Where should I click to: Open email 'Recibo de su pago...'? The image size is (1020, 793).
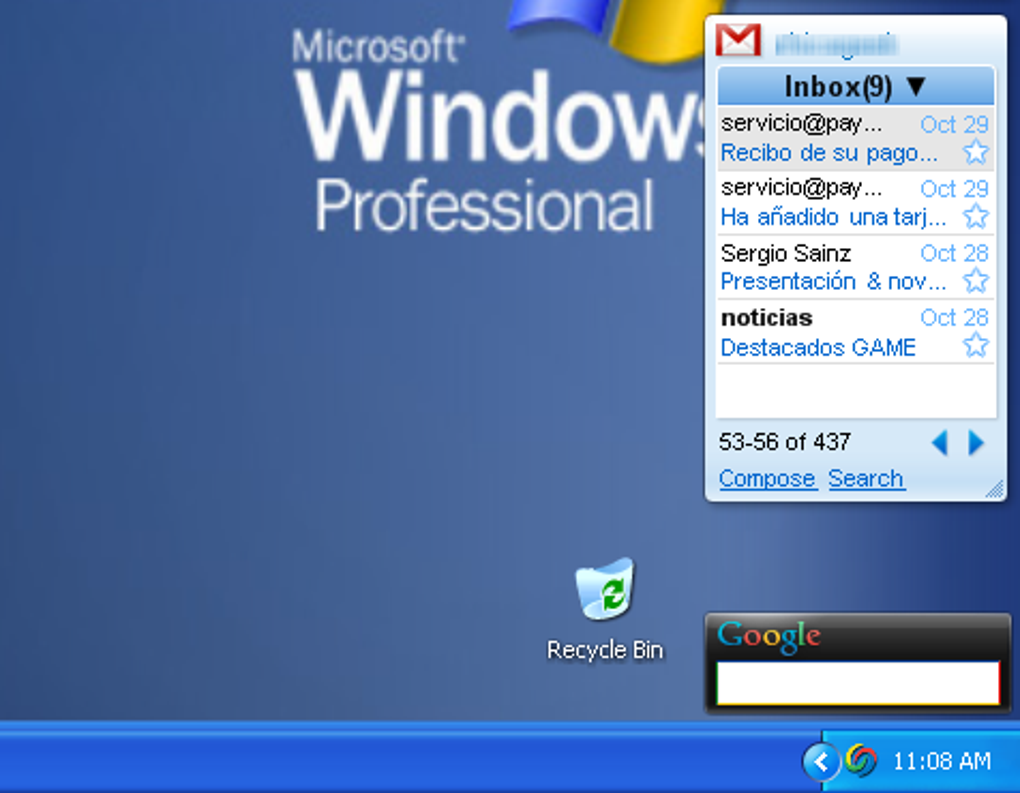tap(829, 154)
